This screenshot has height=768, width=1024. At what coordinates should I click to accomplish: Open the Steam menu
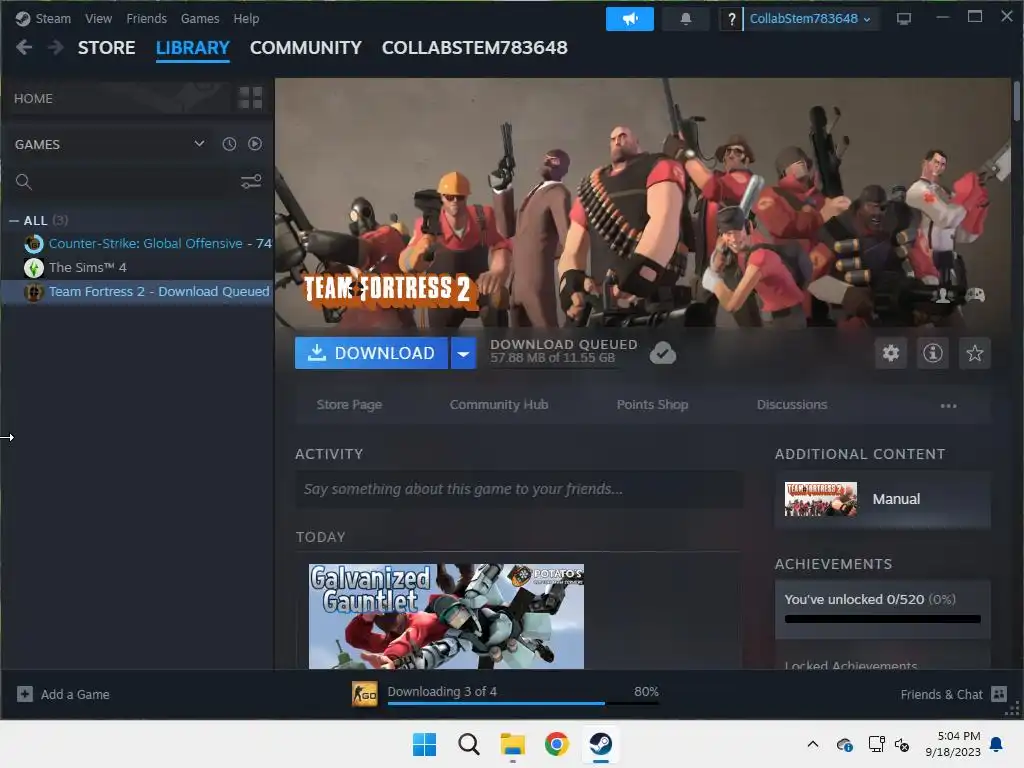pyautogui.click(x=53, y=19)
